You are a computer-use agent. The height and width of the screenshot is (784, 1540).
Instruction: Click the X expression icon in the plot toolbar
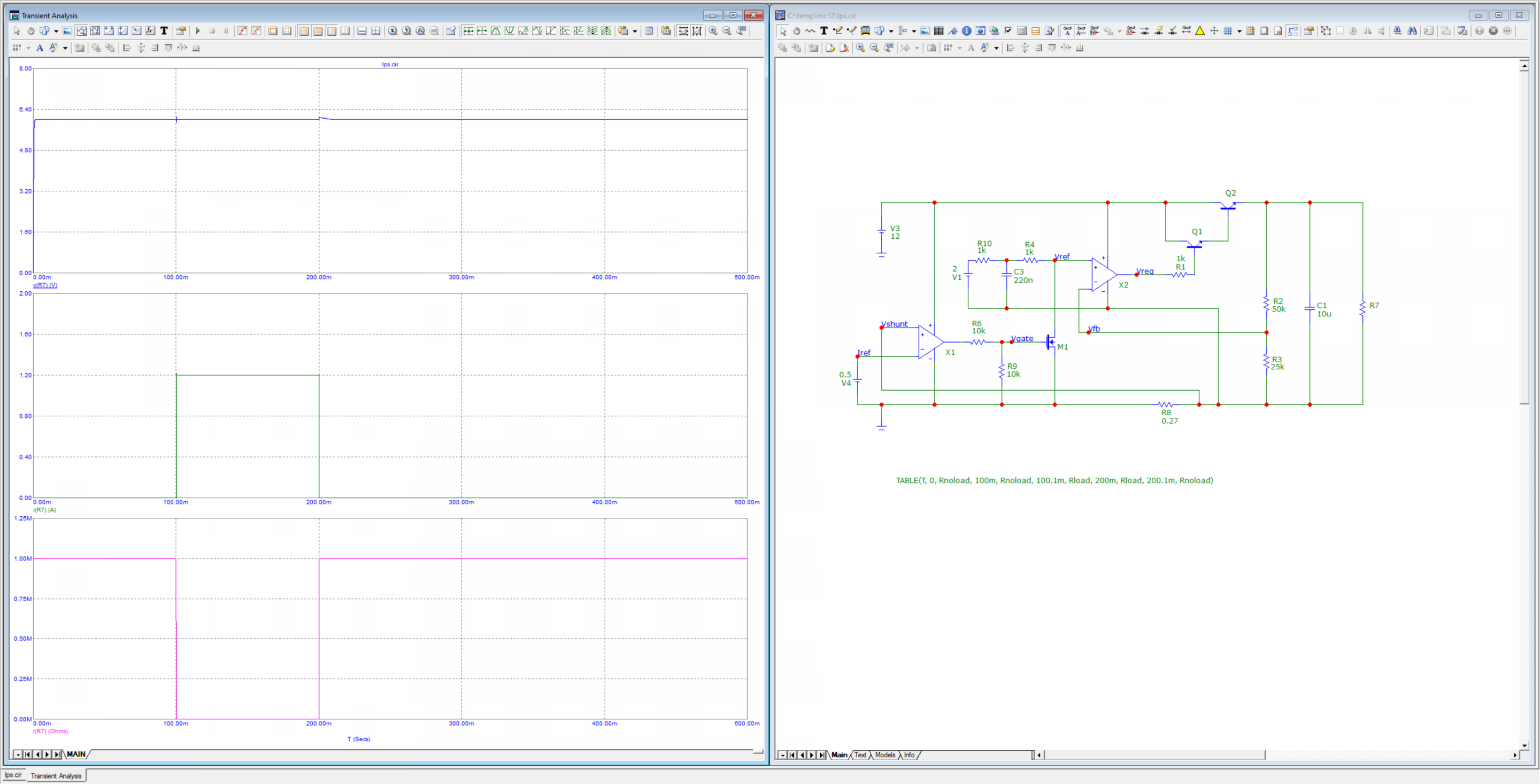pos(393,30)
